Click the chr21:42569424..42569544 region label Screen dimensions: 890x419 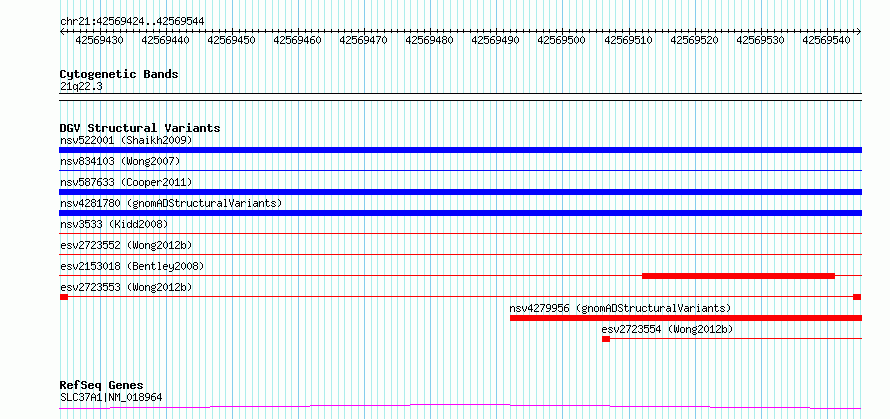(132, 21)
